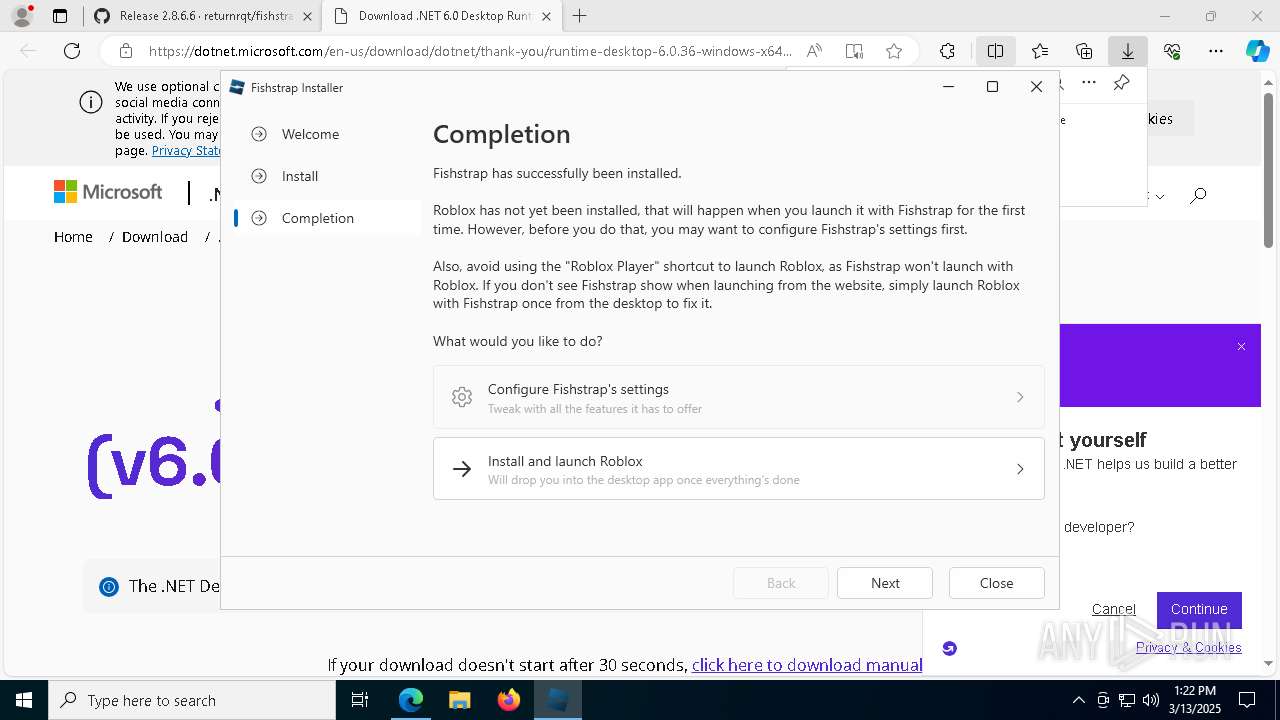Click the address bar URL field

[470, 51]
